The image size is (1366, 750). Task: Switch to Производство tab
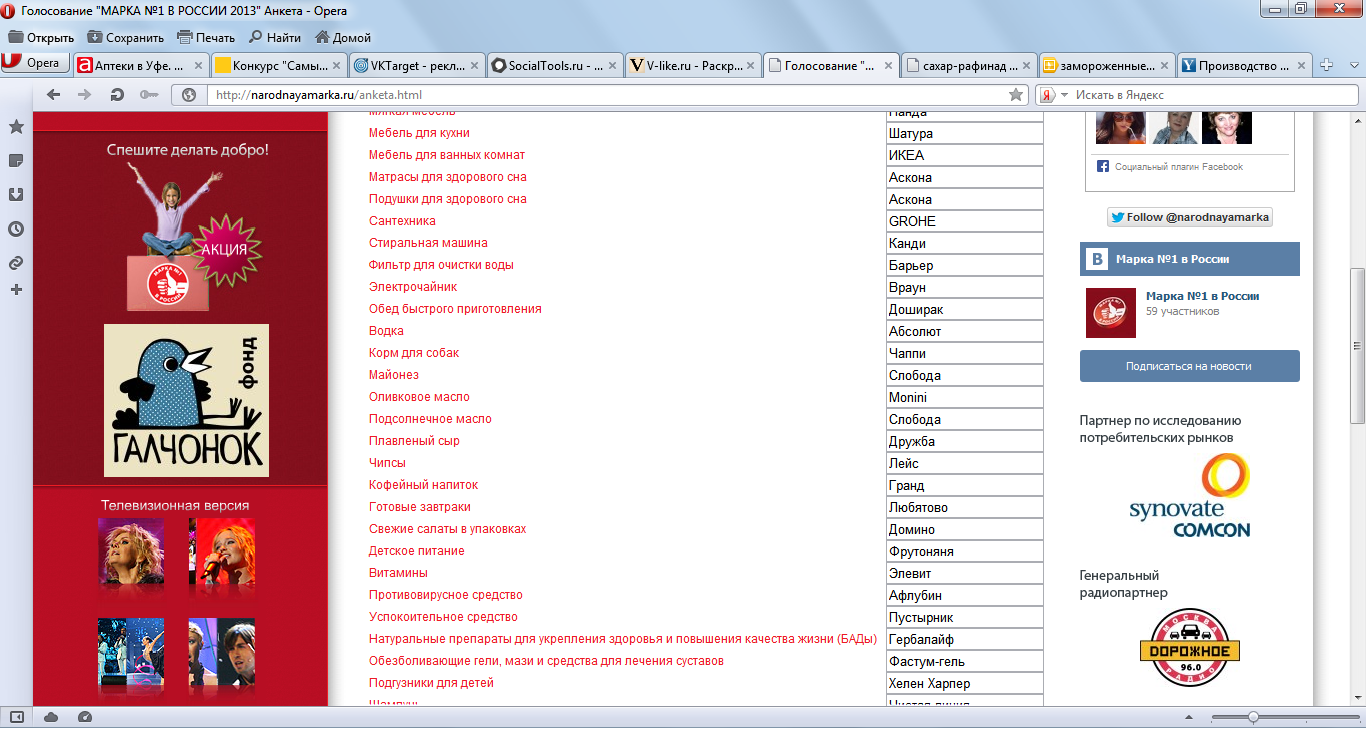[1244, 65]
